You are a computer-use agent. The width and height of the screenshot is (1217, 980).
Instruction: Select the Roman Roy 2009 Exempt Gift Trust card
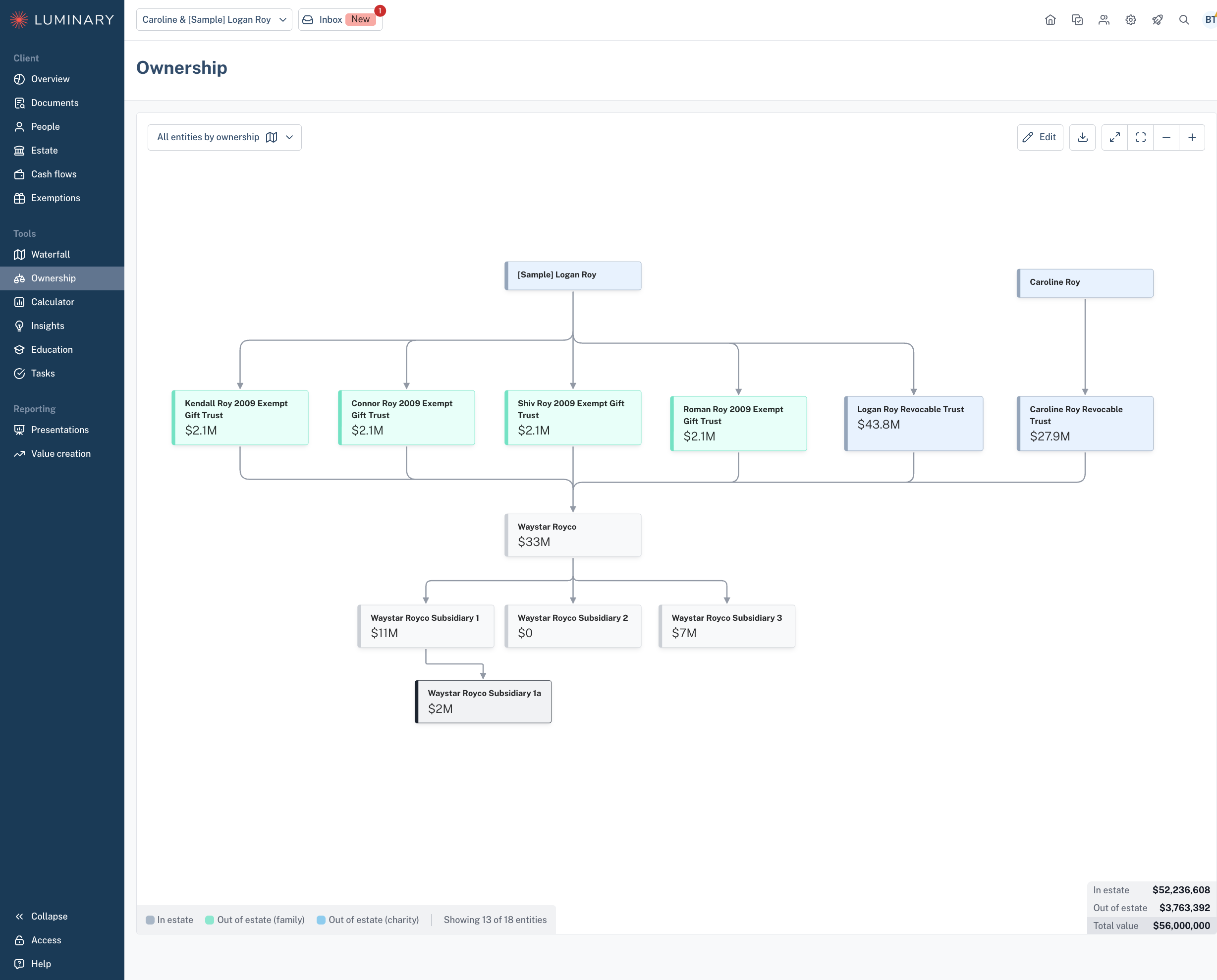coord(738,424)
